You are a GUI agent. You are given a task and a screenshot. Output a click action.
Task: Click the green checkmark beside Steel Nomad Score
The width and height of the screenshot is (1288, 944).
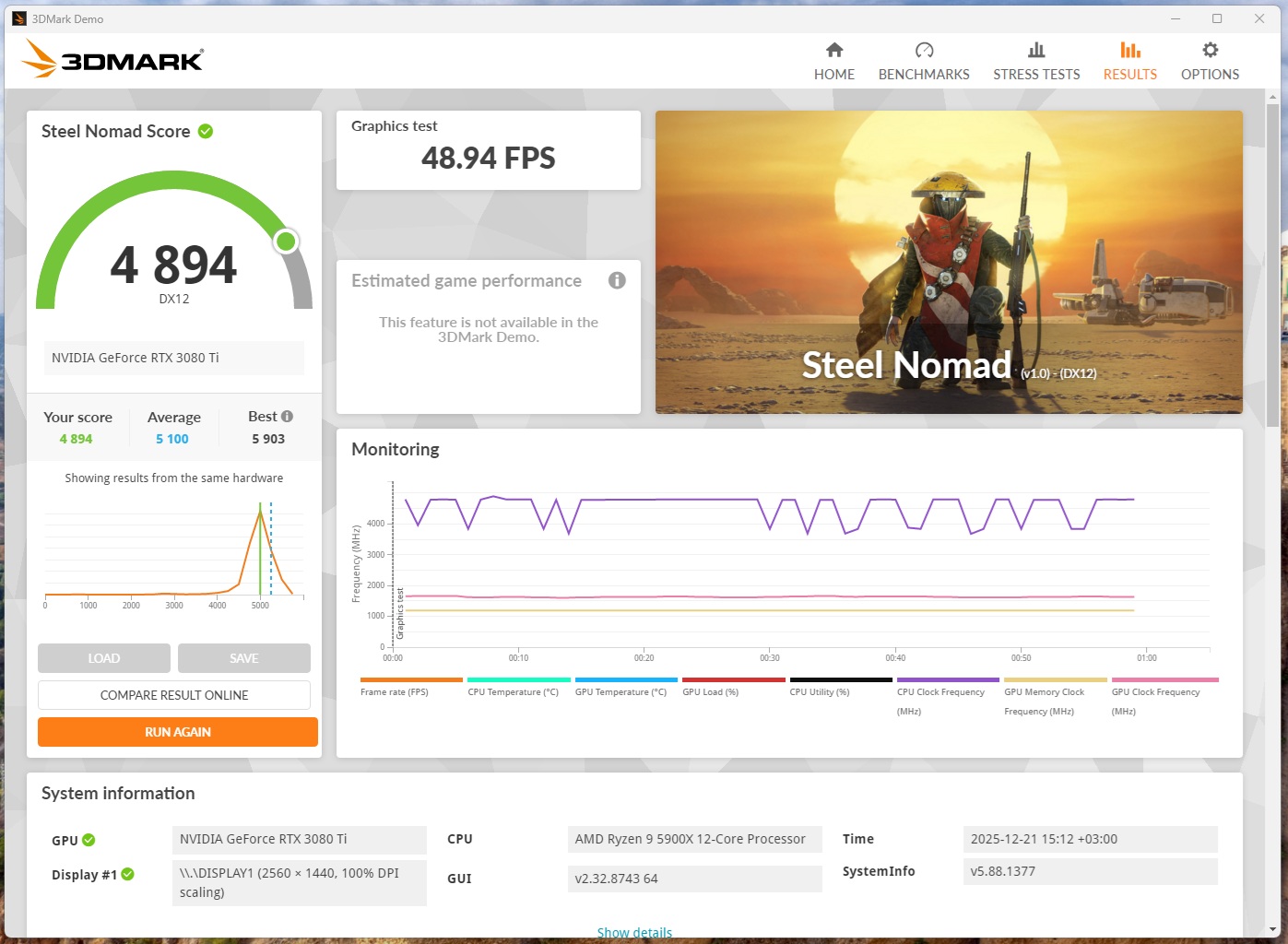coord(206,131)
